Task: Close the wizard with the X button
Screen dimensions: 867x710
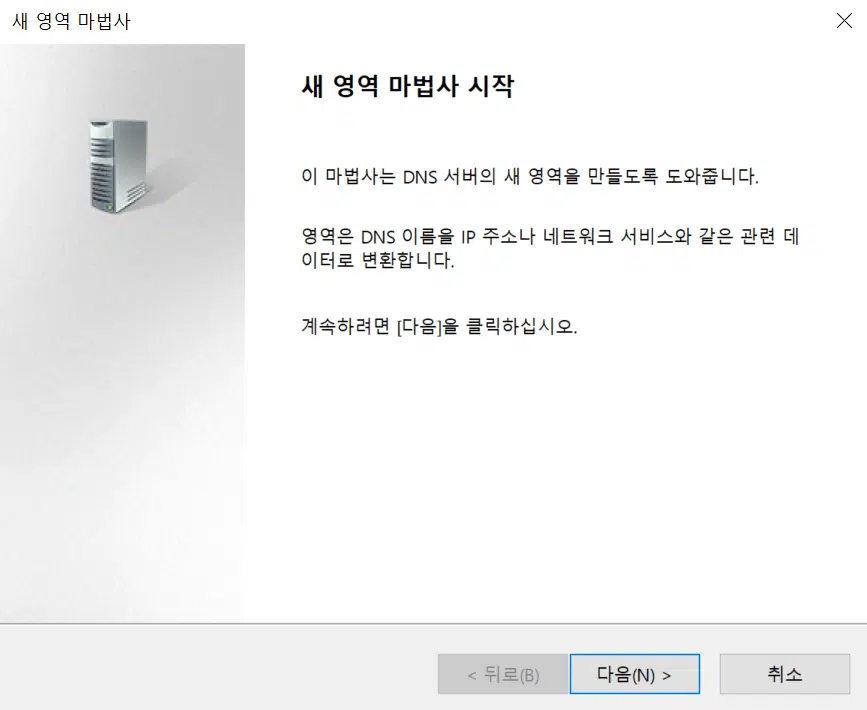Action: point(844,21)
